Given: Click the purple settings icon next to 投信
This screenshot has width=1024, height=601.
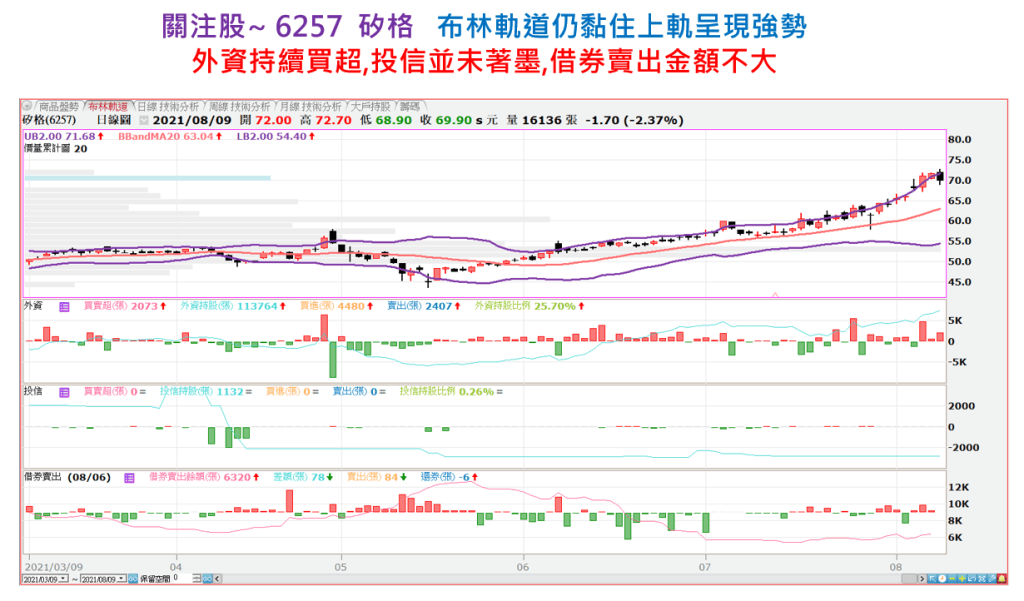Looking at the screenshot, I should pos(65,392).
